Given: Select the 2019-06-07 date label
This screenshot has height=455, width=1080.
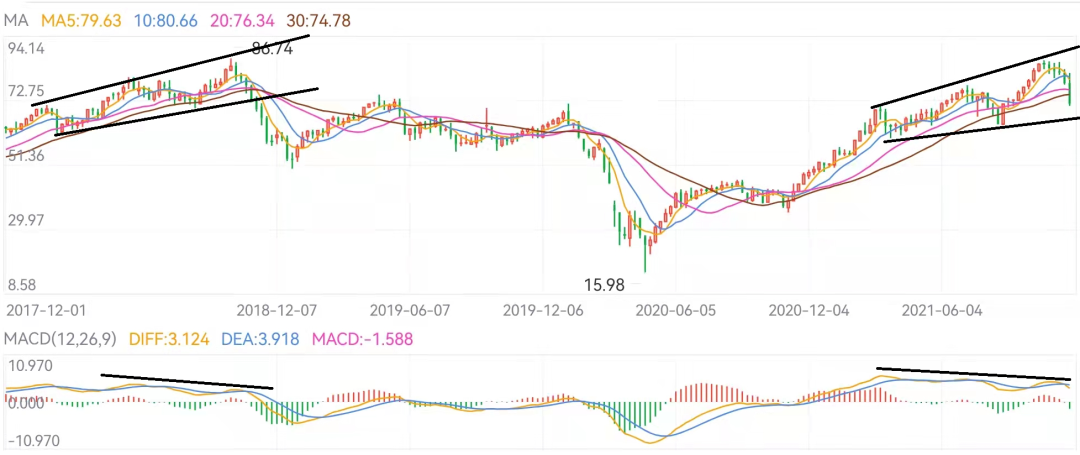Looking at the screenshot, I should coord(409,310).
